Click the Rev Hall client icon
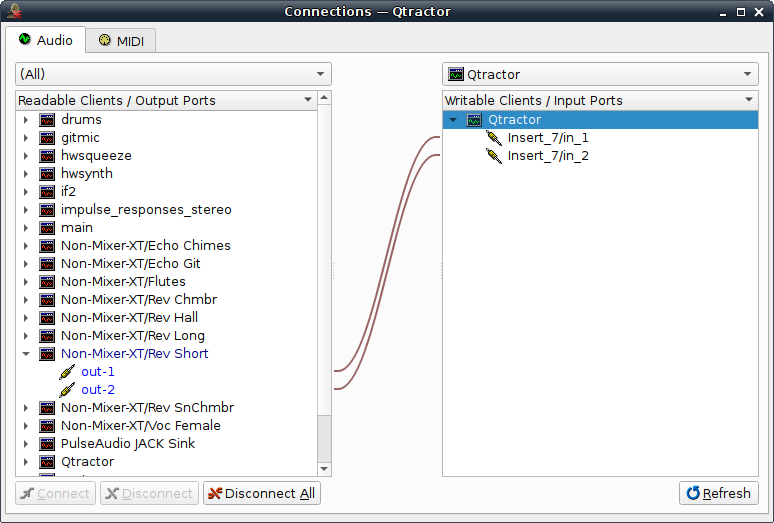Viewport: 774px width, 523px height. (x=47, y=318)
